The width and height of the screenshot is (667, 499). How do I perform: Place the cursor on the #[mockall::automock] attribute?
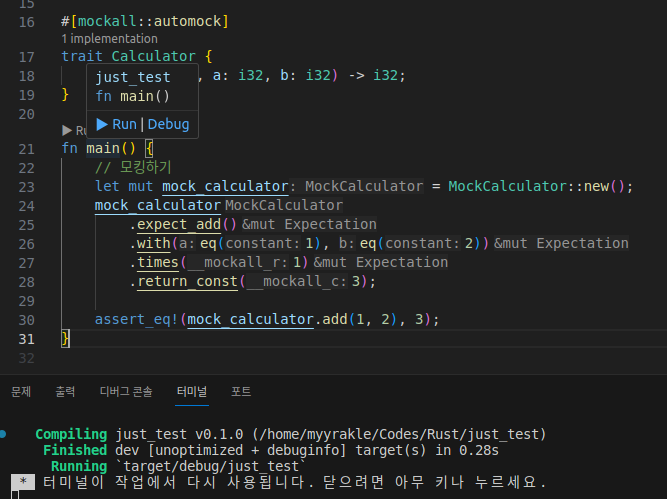145,21
